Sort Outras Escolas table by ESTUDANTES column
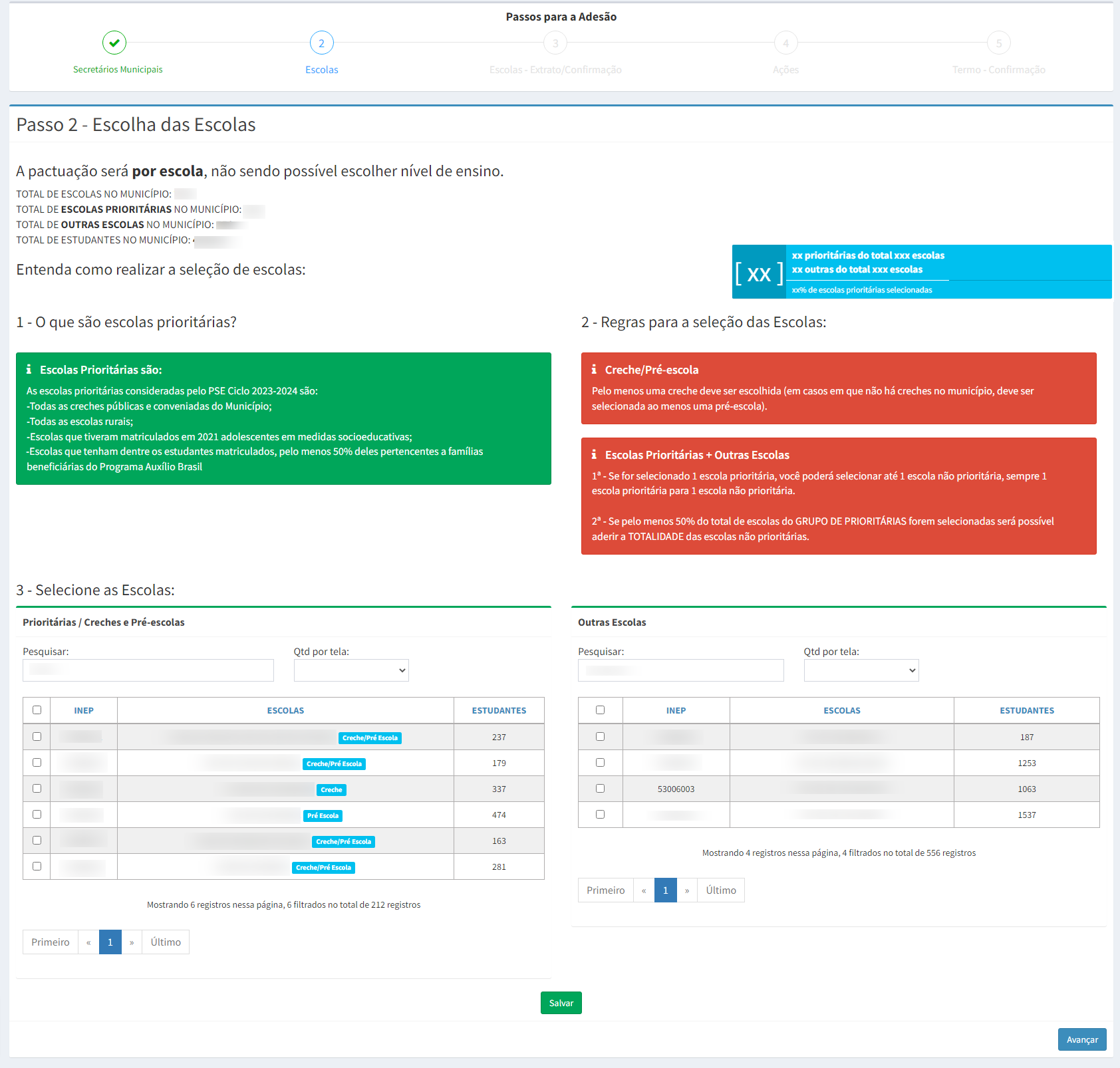Screen dimensions: 1120x1068 pyautogui.click(x=1027, y=710)
